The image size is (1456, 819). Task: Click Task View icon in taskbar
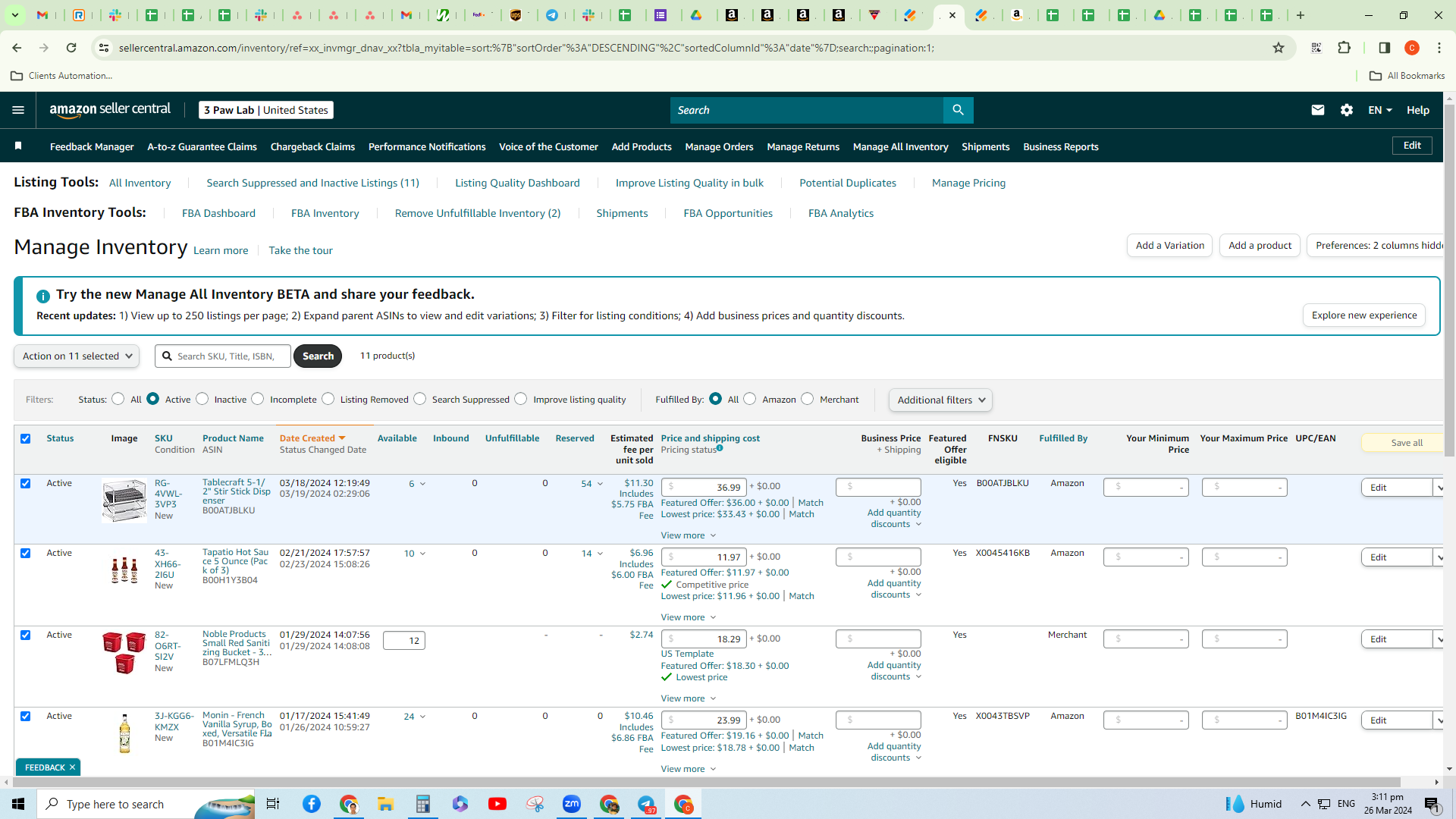273,804
